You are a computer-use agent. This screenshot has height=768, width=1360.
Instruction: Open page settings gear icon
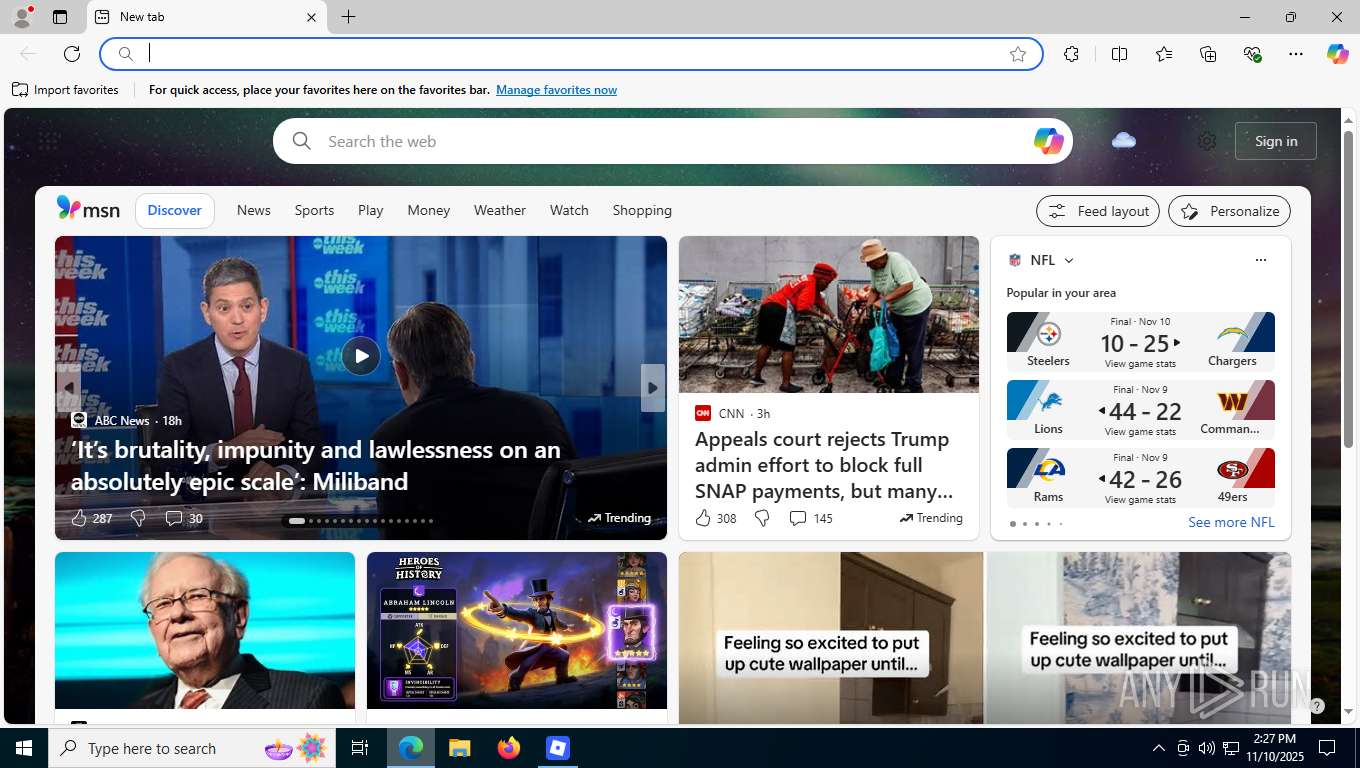[x=1207, y=141]
